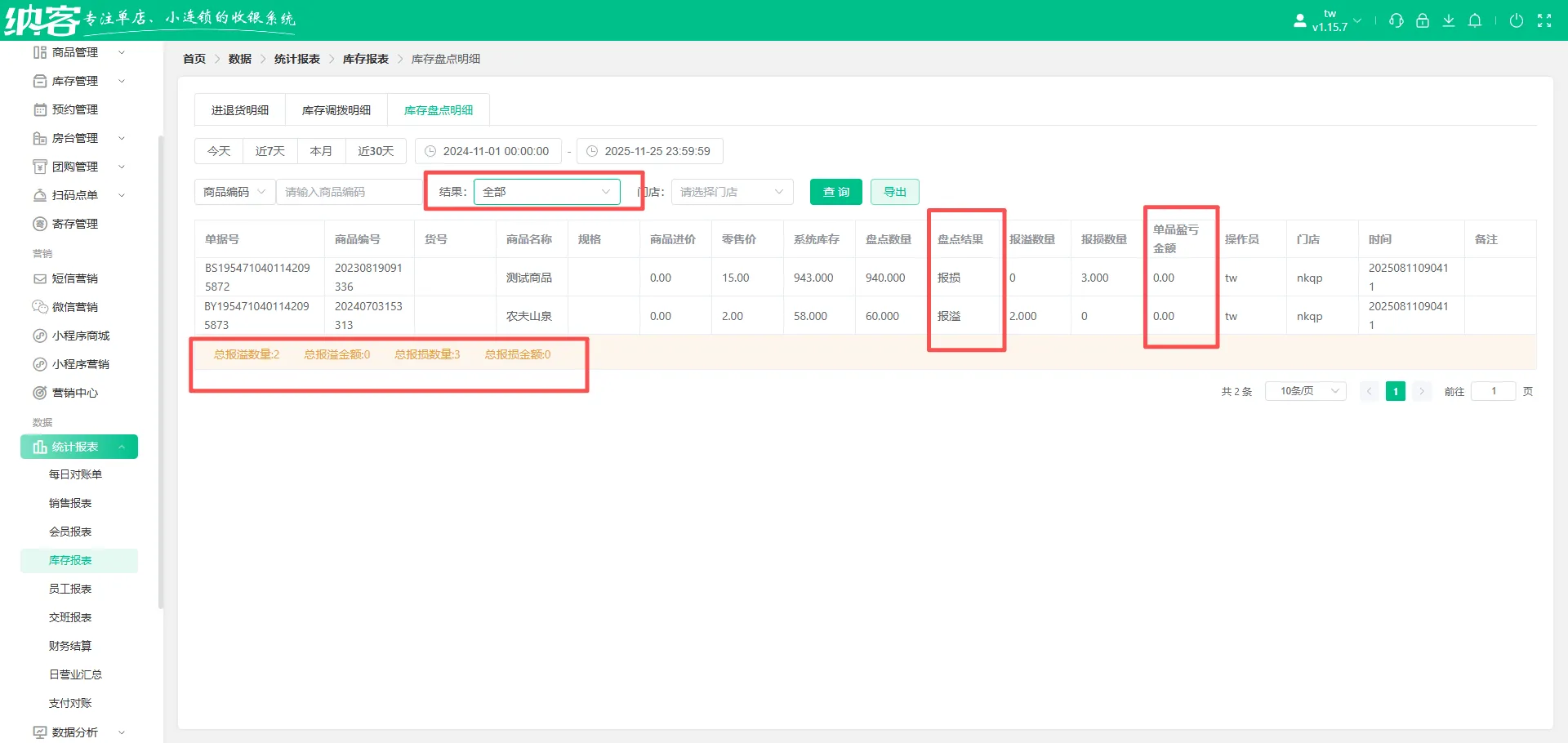Click the user avatar icon

1299,20
